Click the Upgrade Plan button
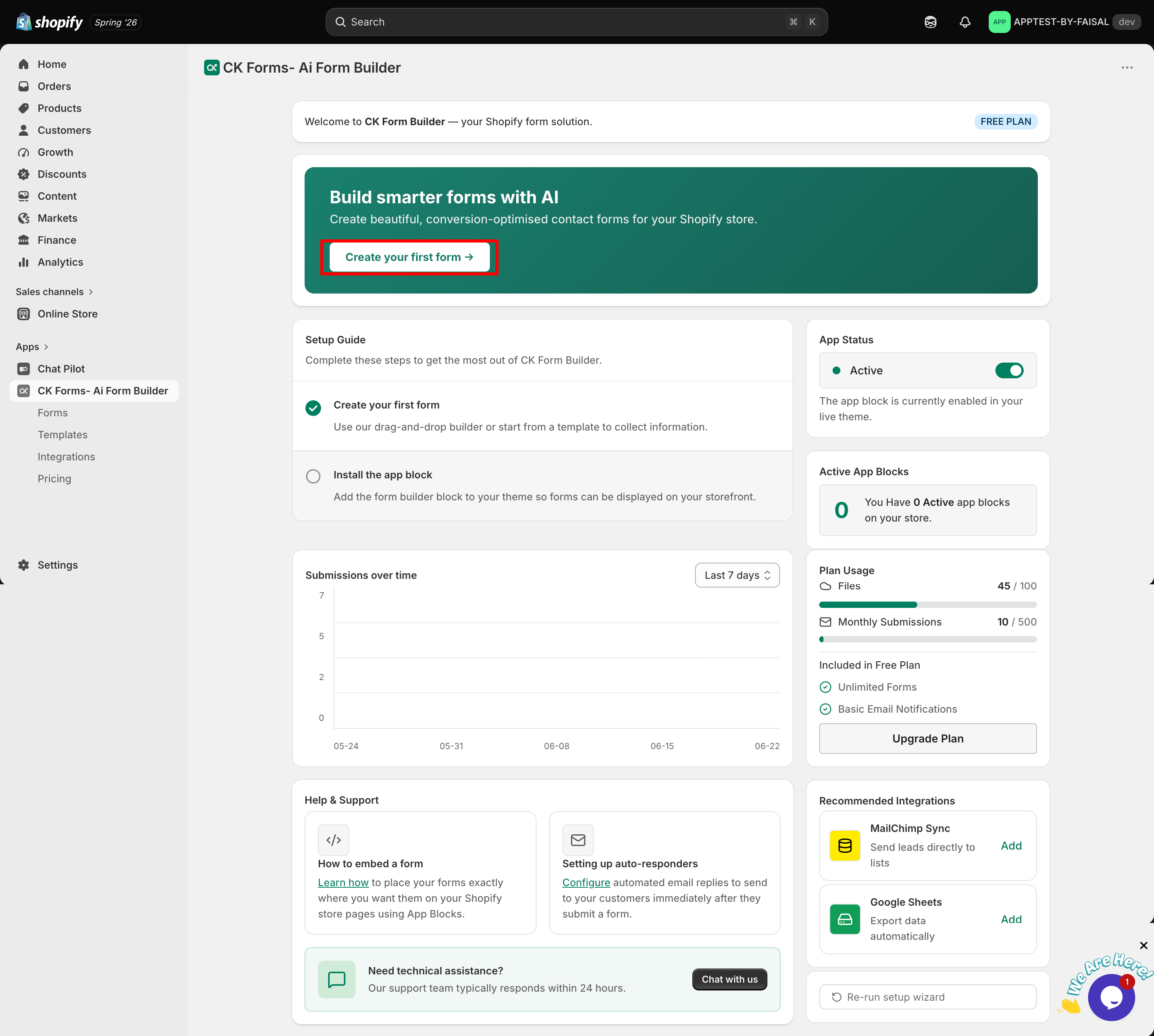The image size is (1154, 1036). (928, 739)
